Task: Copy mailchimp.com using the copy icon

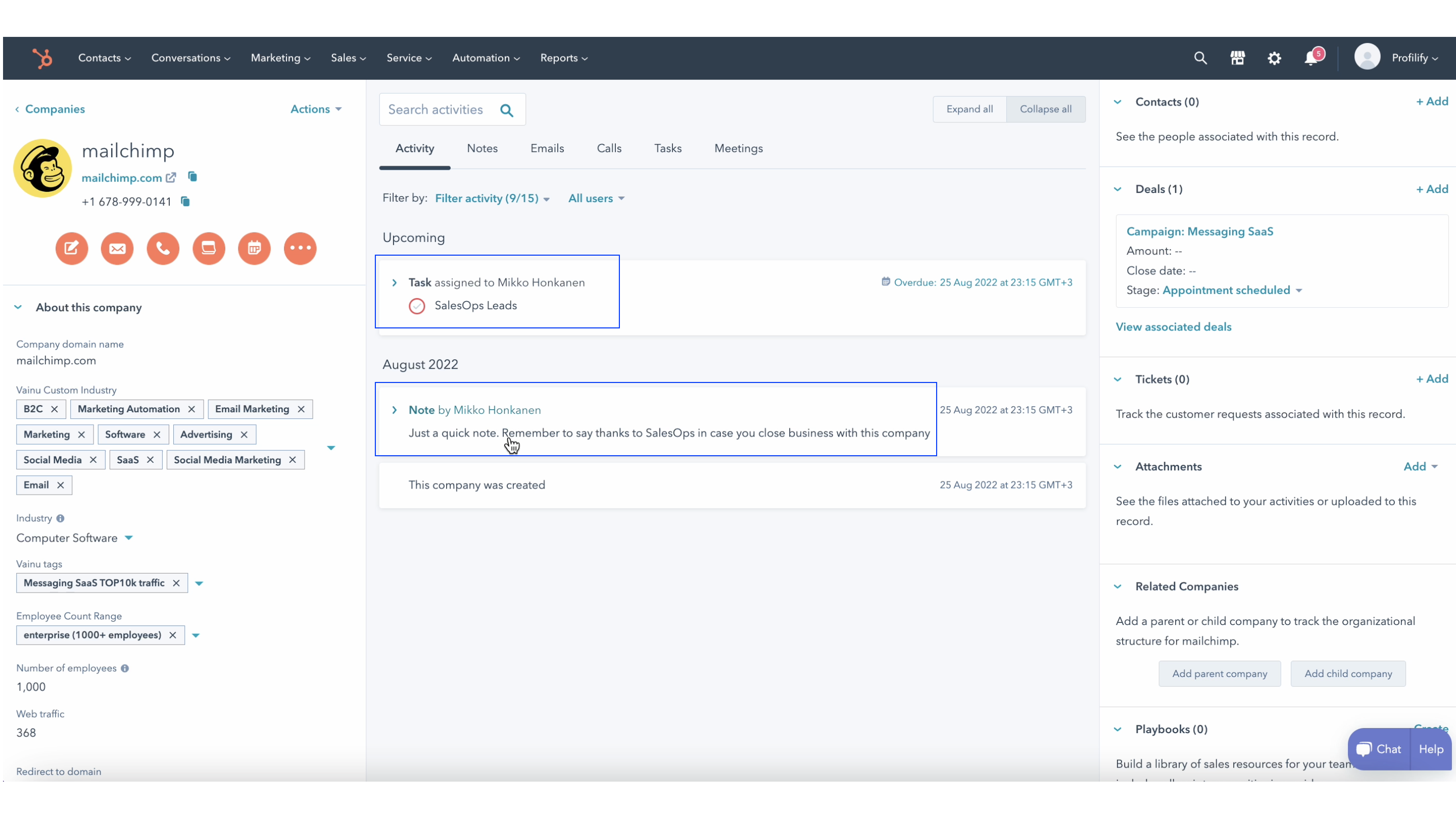Action: click(x=192, y=177)
